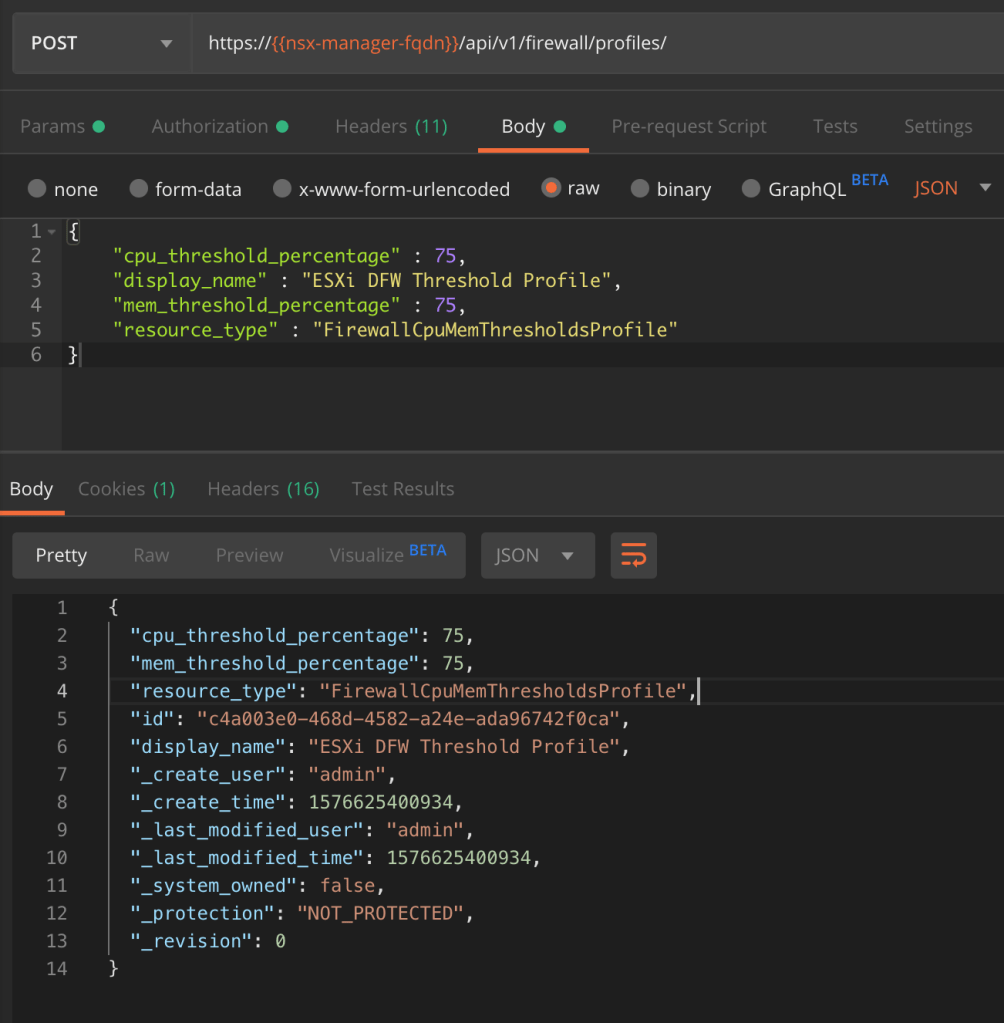Go to the request Headers (11) tab
Screen dimensions: 1004x1023
click(x=391, y=126)
